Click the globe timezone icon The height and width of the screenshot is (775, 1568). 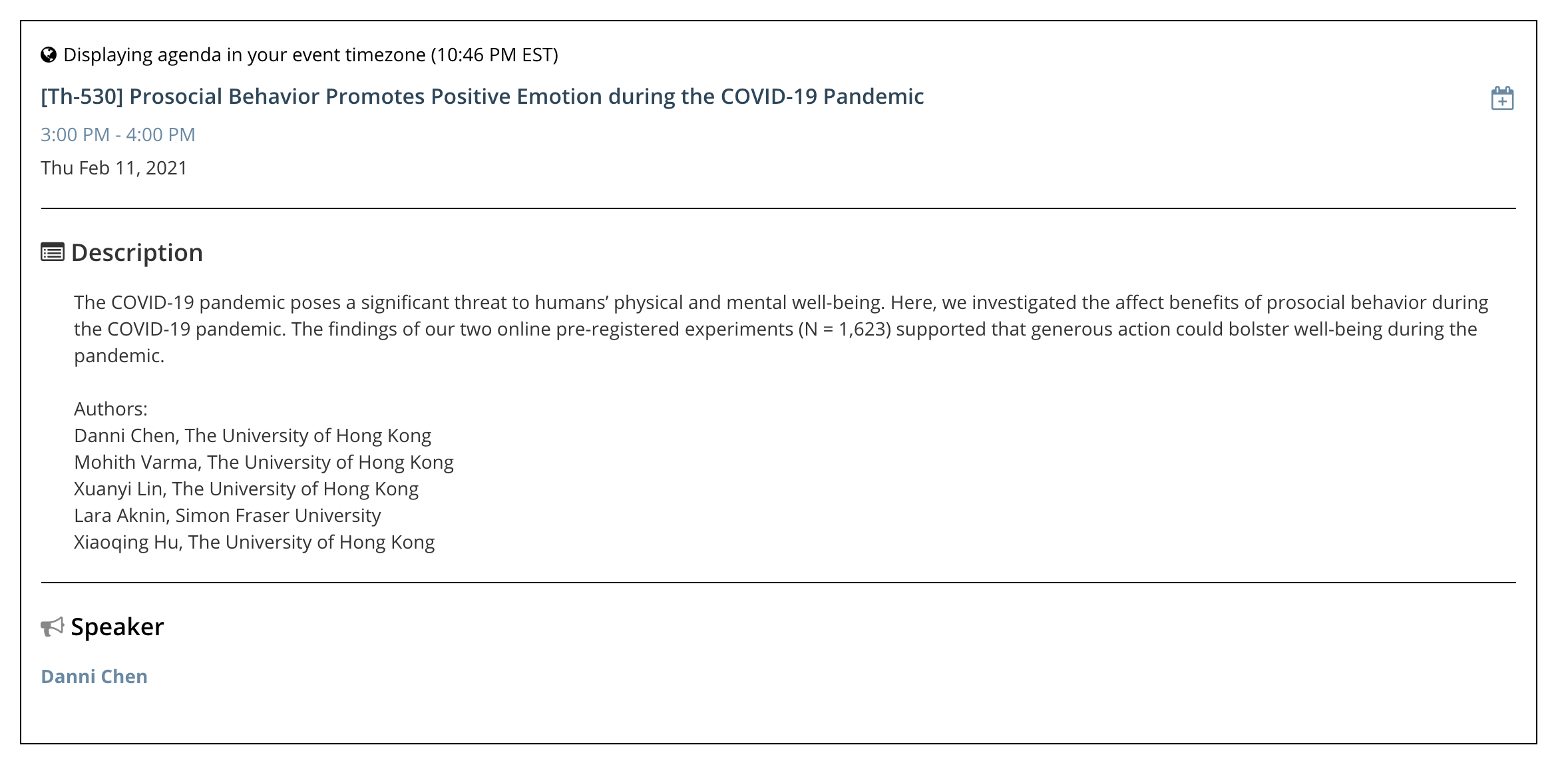[x=49, y=55]
